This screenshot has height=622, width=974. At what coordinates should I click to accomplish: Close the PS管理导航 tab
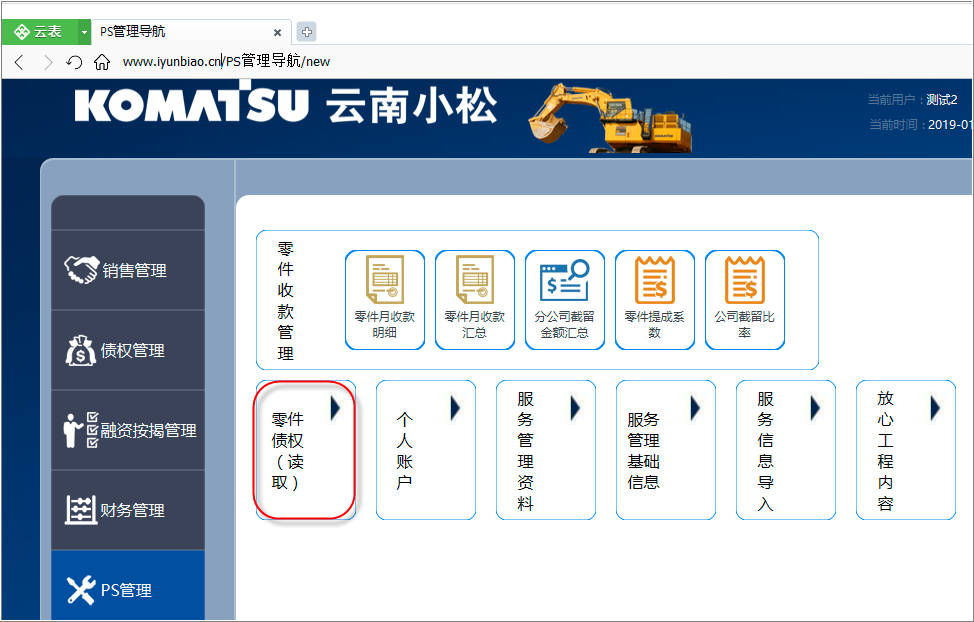pos(278,32)
